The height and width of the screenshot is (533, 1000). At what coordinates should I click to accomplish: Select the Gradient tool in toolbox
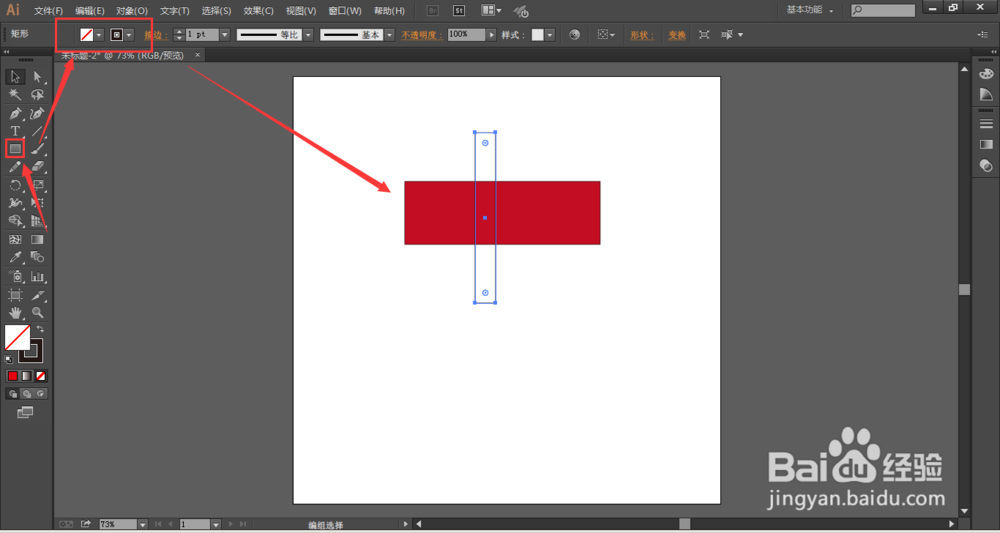(38, 240)
